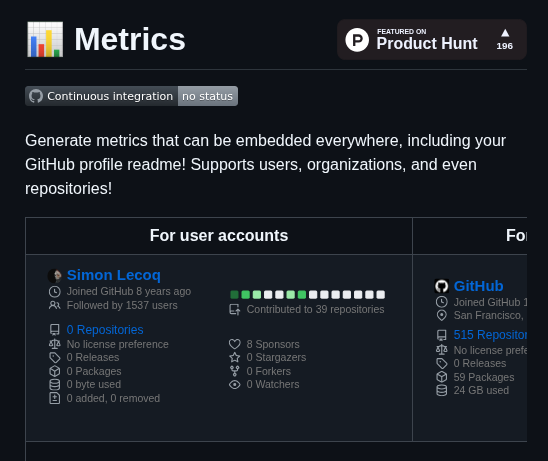The image size is (548, 461).
Task: Click the '0 byte used' text
Action: (x=94, y=384)
